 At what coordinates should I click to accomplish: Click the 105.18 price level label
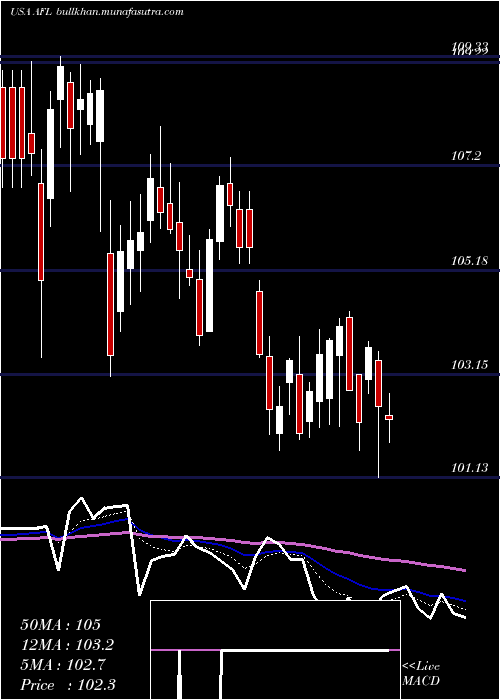469,260
